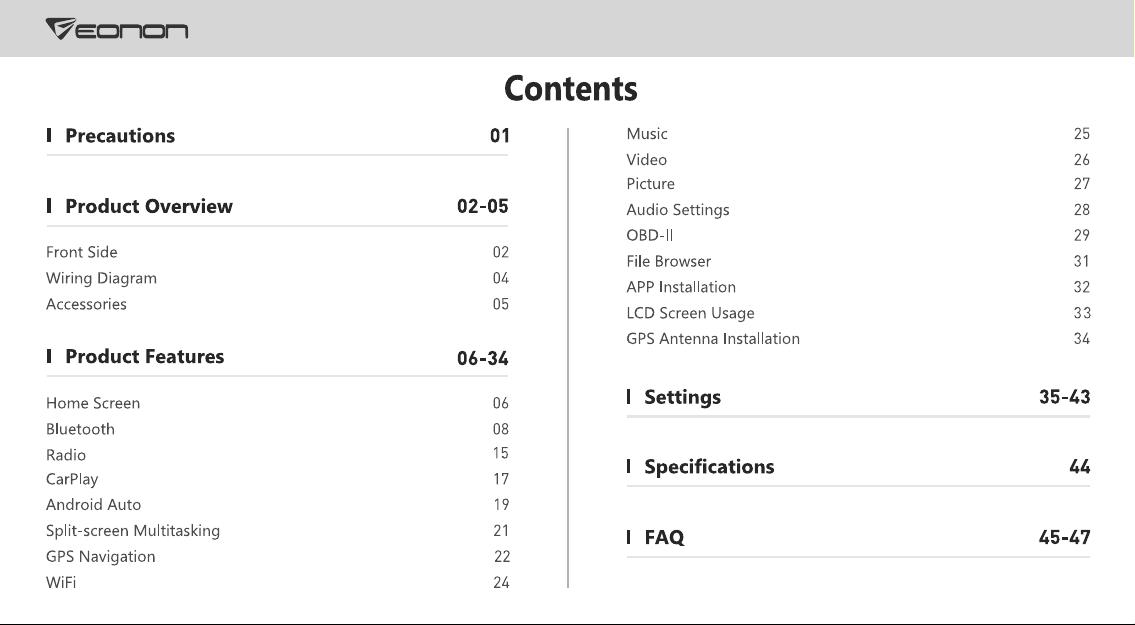
Task: Go to the Settings section heading
Action: pos(683,397)
